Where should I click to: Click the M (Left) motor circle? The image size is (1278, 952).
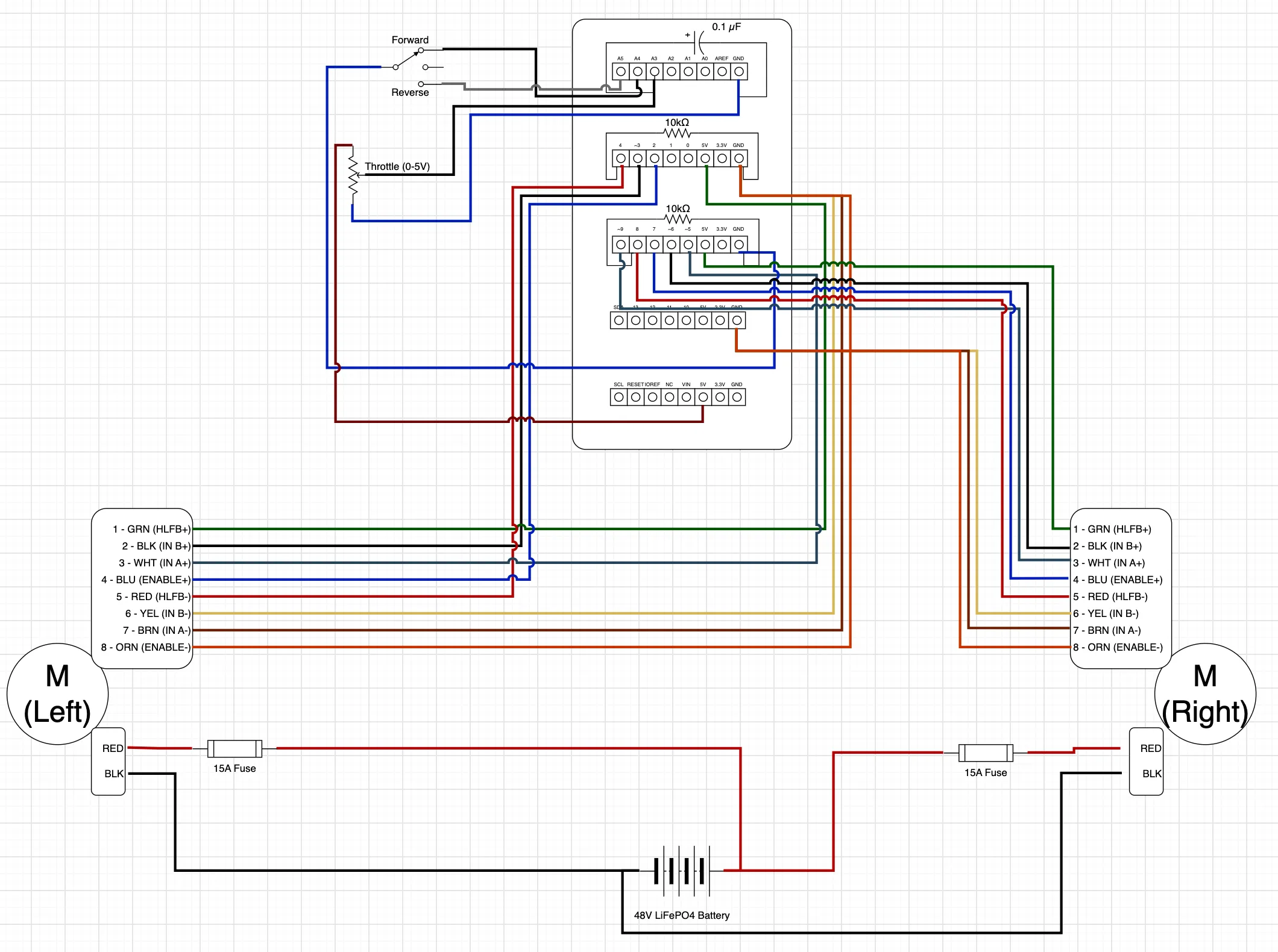pos(57,694)
